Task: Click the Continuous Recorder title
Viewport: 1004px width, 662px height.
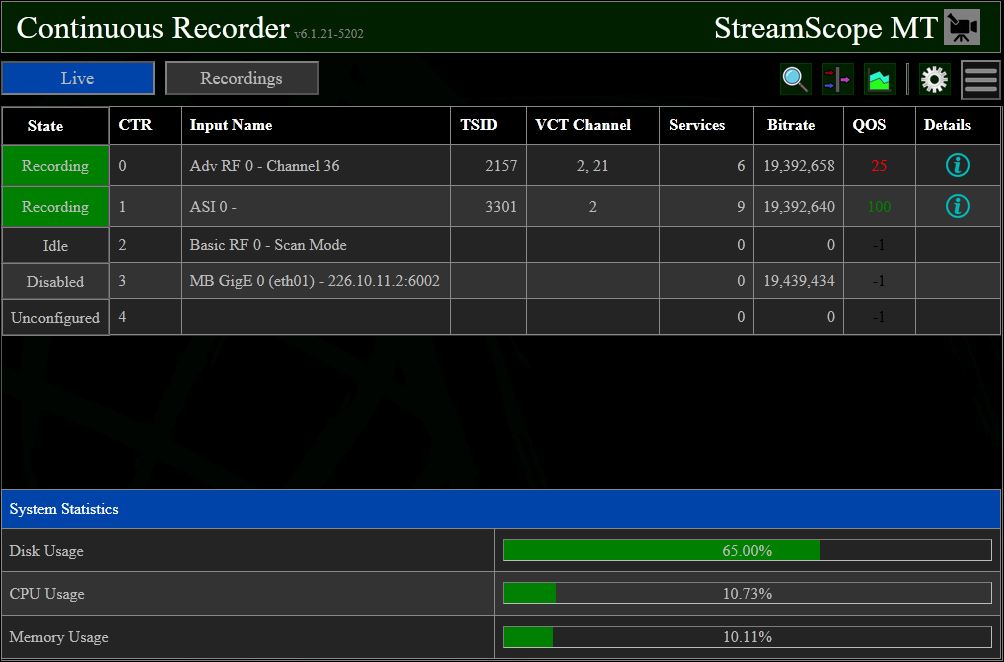Action: click(153, 28)
